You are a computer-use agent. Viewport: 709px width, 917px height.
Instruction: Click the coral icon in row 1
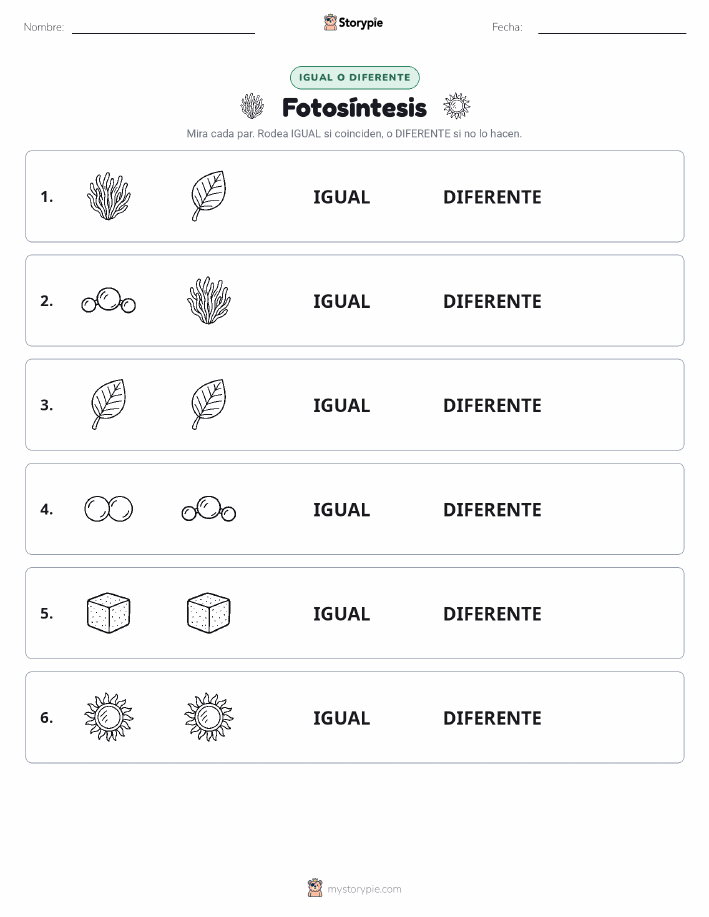pos(109,196)
